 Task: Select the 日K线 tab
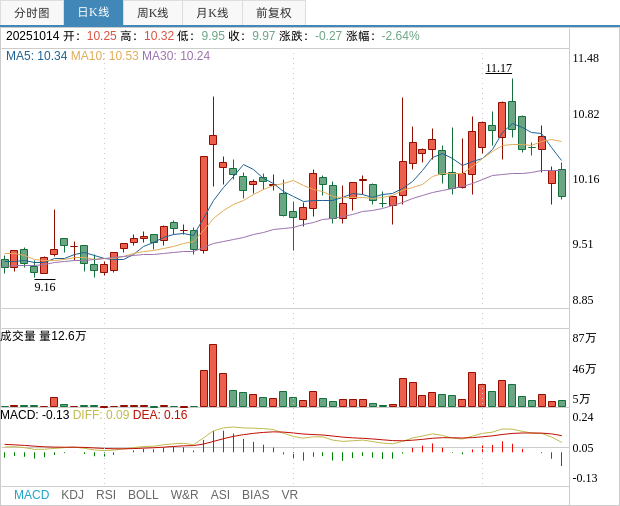pyautogui.click(x=93, y=13)
